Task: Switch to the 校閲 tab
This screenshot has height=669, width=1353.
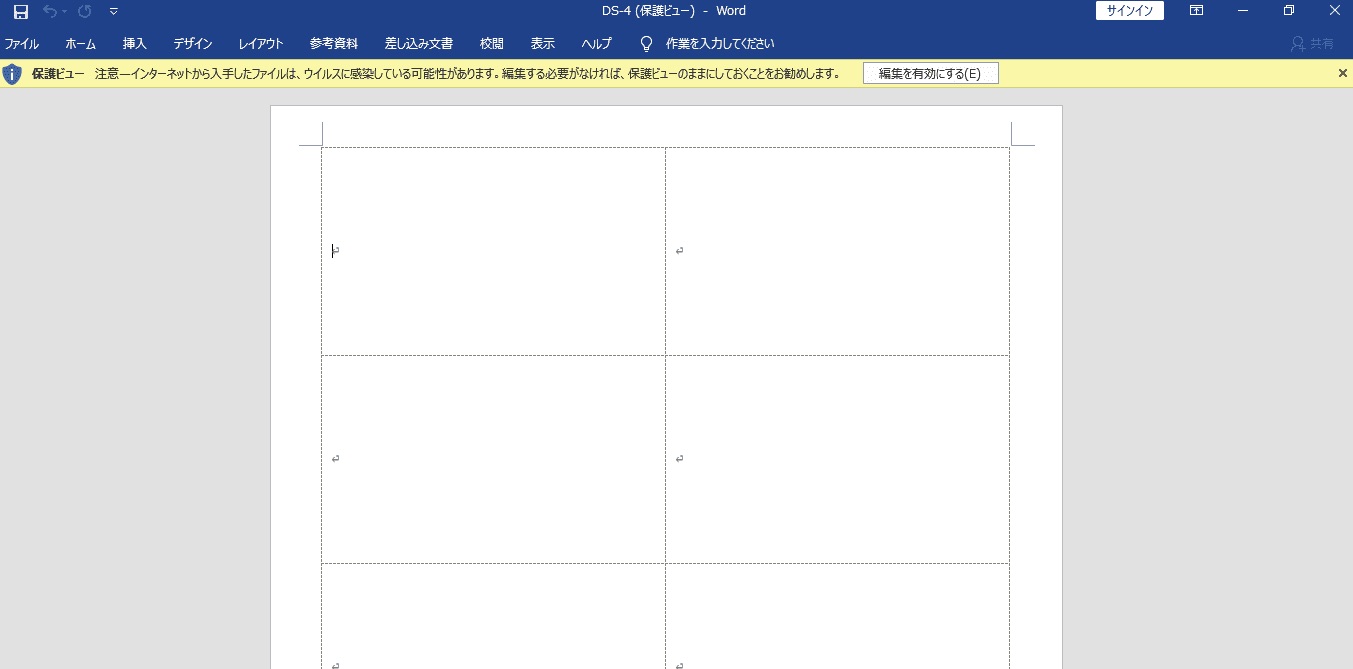Action: (492, 44)
